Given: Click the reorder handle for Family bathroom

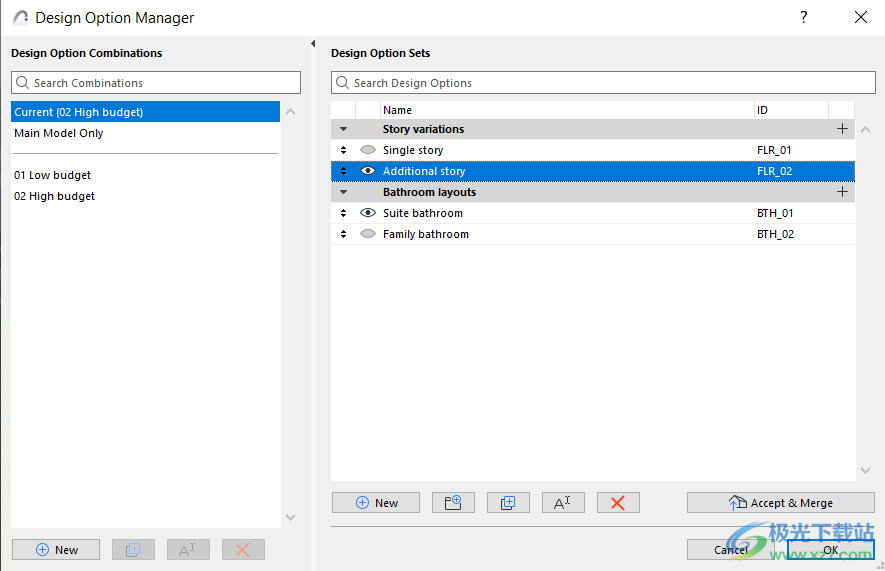Looking at the screenshot, I should pyautogui.click(x=343, y=234).
